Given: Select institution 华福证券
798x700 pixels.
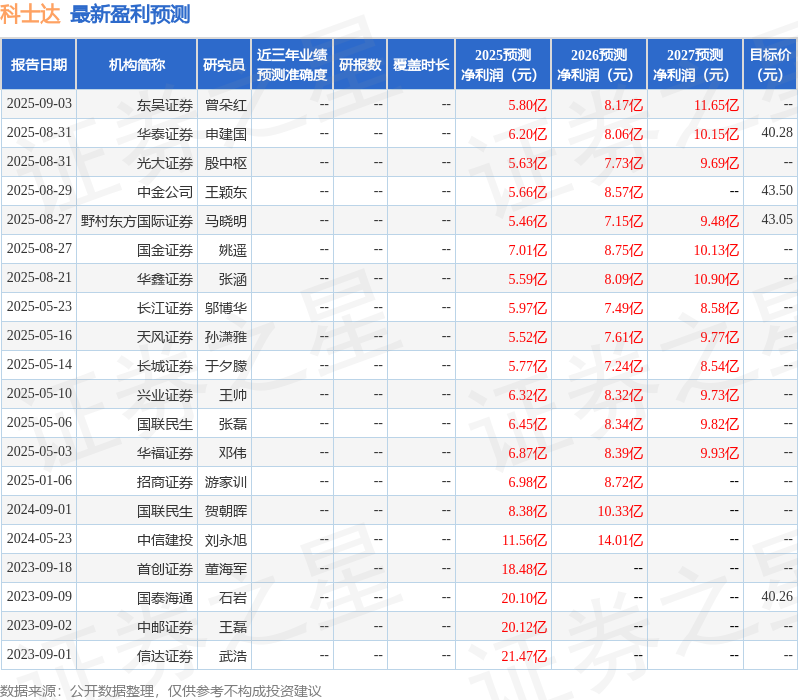Looking at the screenshot, I should tap(165, 454).
